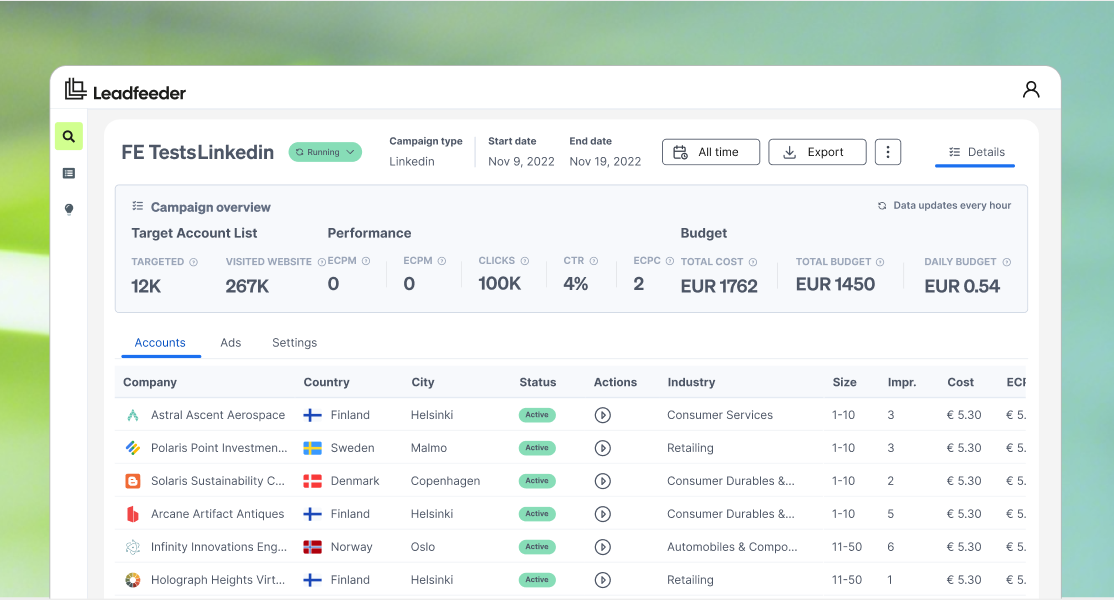Click the Malmo city cell
The width and height of the screenshot is (1114, 600).
click(x=428, y=448)
